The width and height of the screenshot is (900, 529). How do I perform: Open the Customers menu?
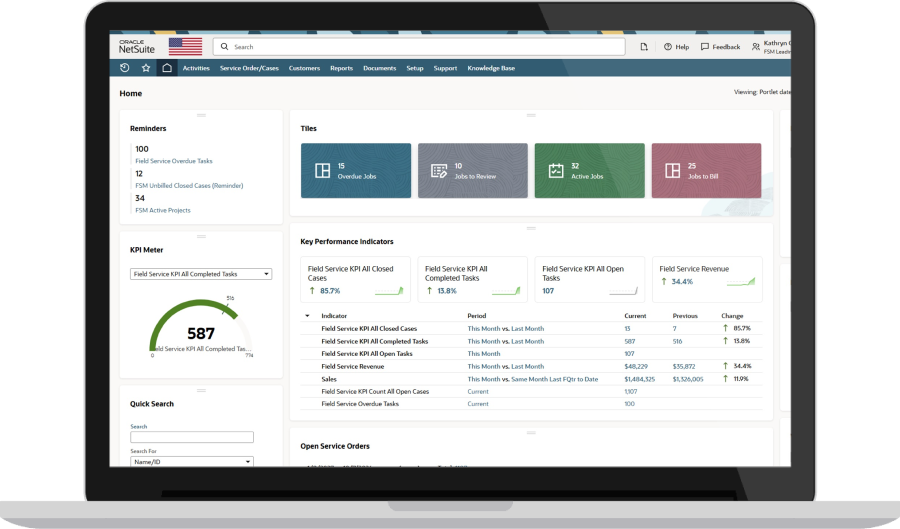coord(304,68)
